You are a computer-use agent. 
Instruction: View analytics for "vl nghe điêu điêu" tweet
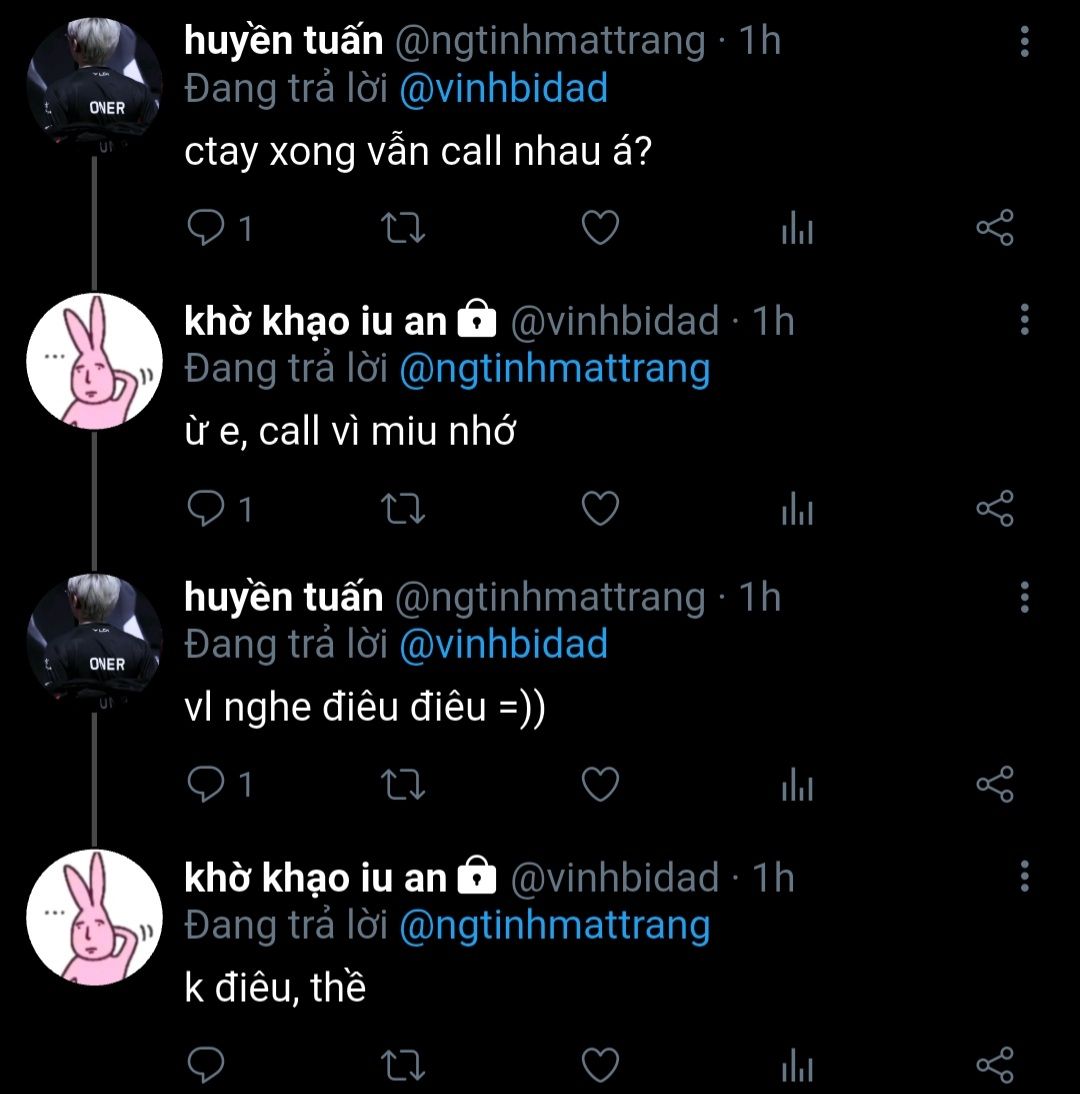point(797,786)
